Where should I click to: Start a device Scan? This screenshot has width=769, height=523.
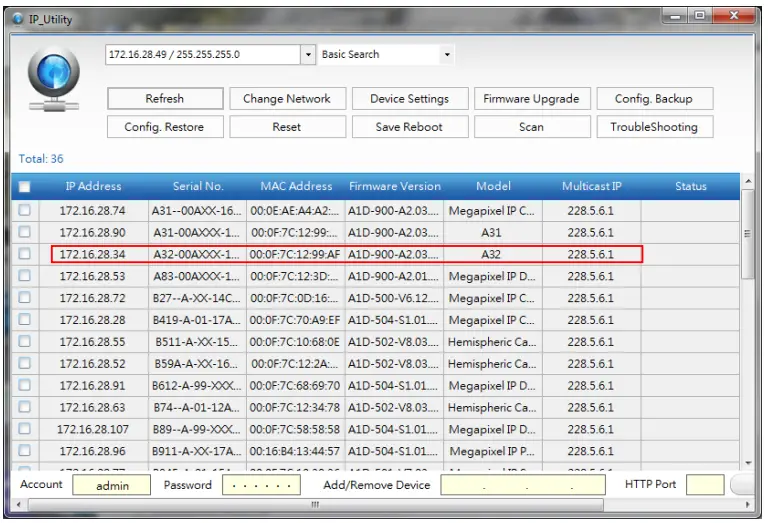pyautogui.click(x=531, y=127)
